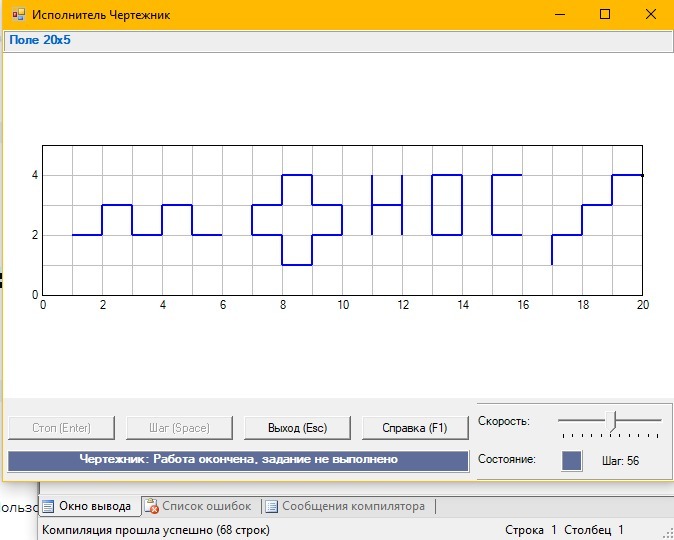Click the x-axis label 10

click(343, 305)
